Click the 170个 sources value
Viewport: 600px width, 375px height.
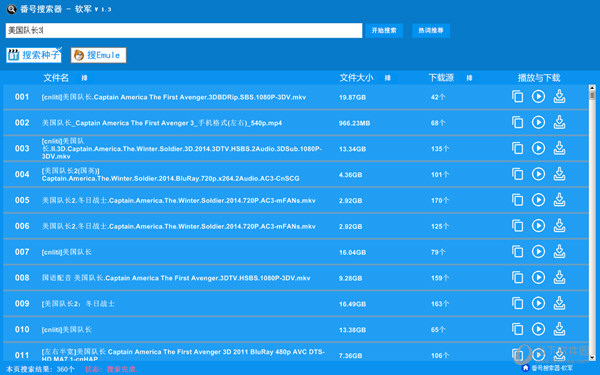click(x=440, y=201)
